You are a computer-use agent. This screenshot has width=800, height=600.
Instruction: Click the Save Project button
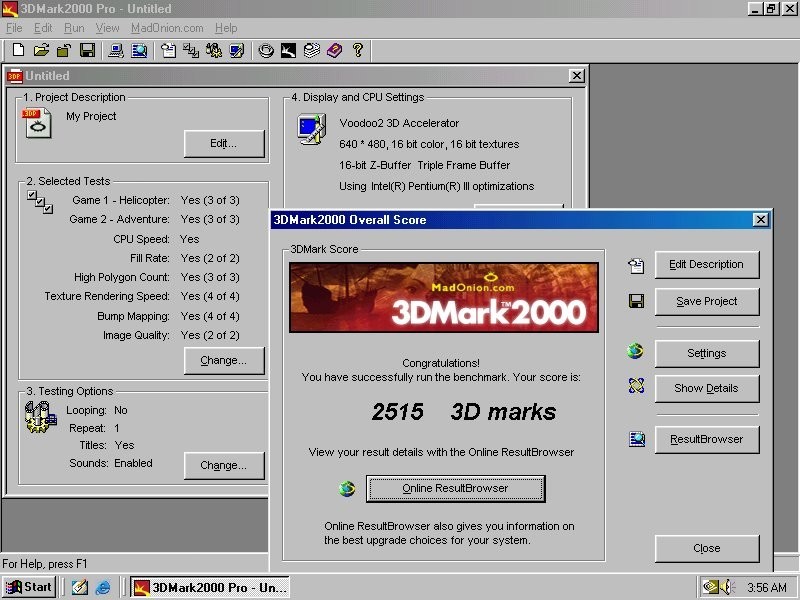click(706, 301)
